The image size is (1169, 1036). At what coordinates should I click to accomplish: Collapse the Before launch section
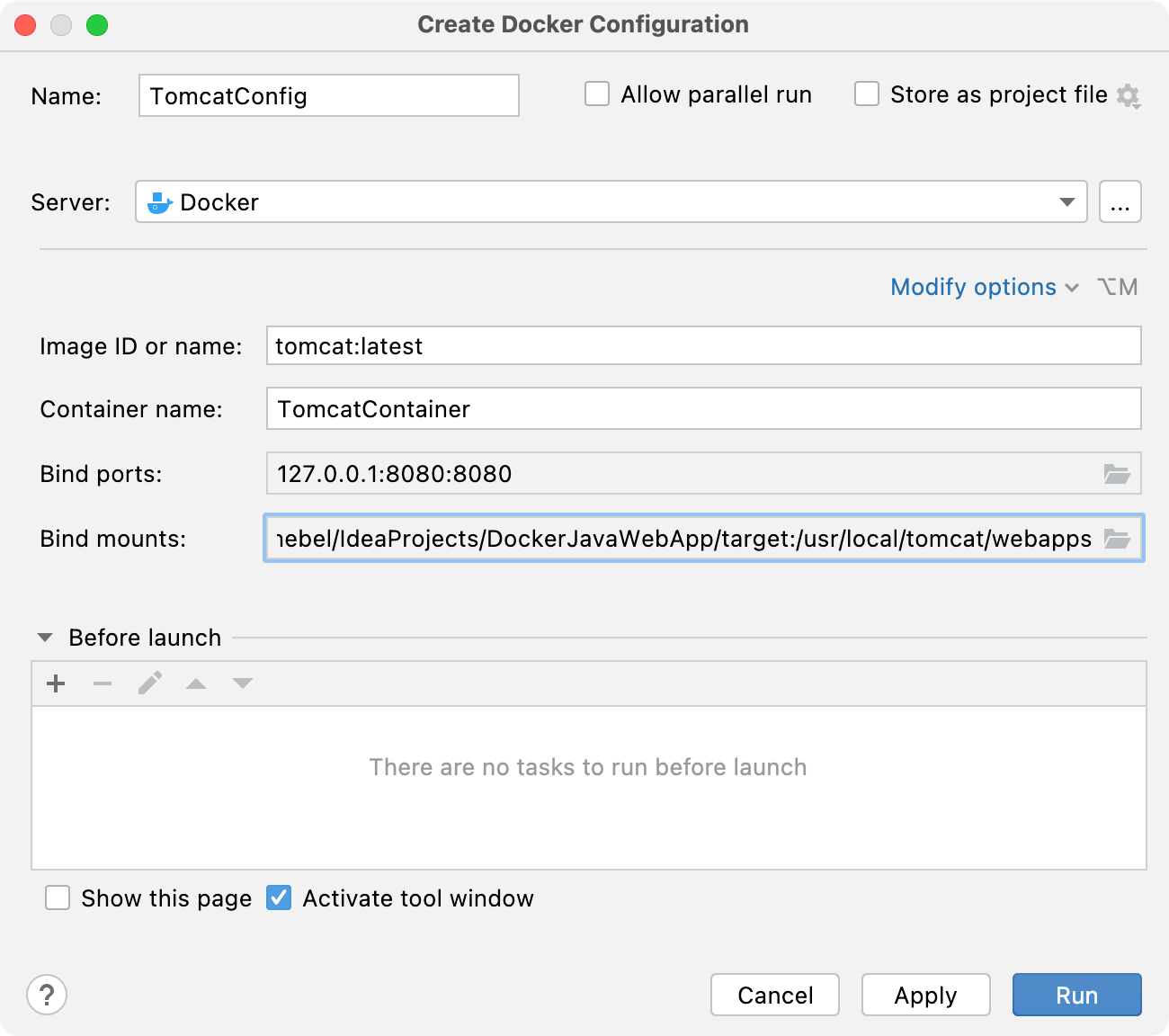pos(43,637)
